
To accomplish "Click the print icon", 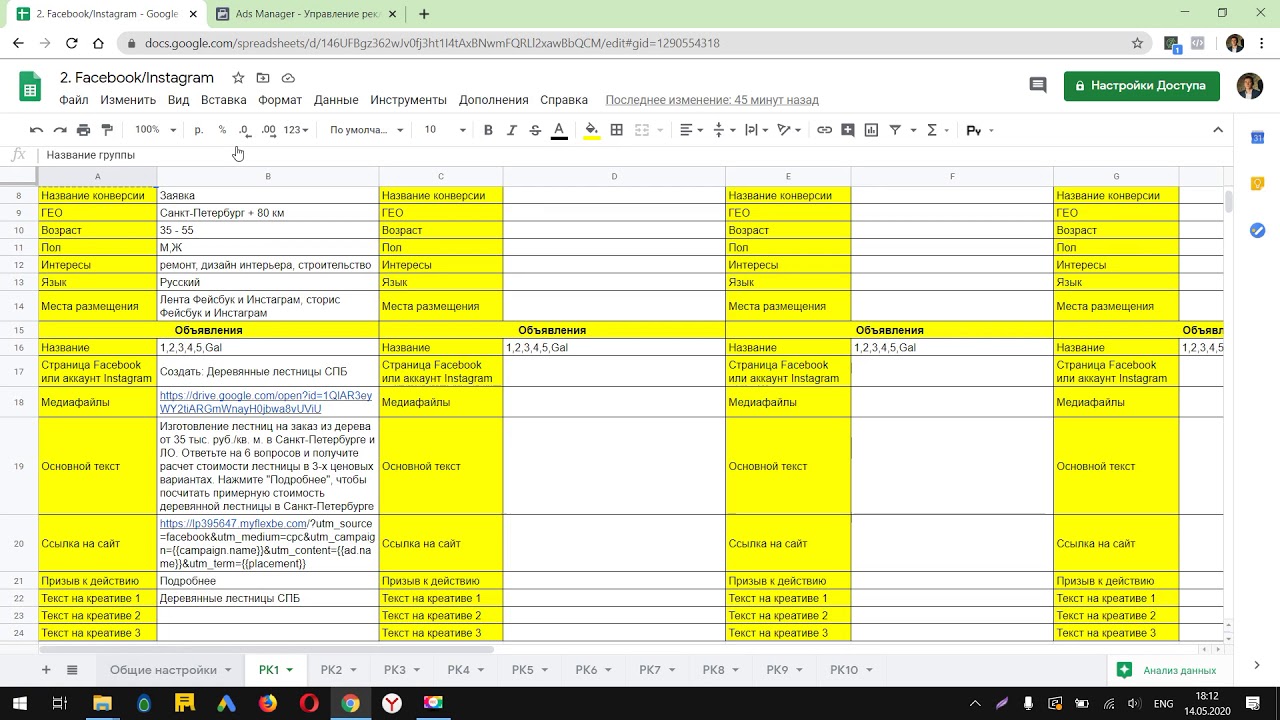I will coord(84,130).
